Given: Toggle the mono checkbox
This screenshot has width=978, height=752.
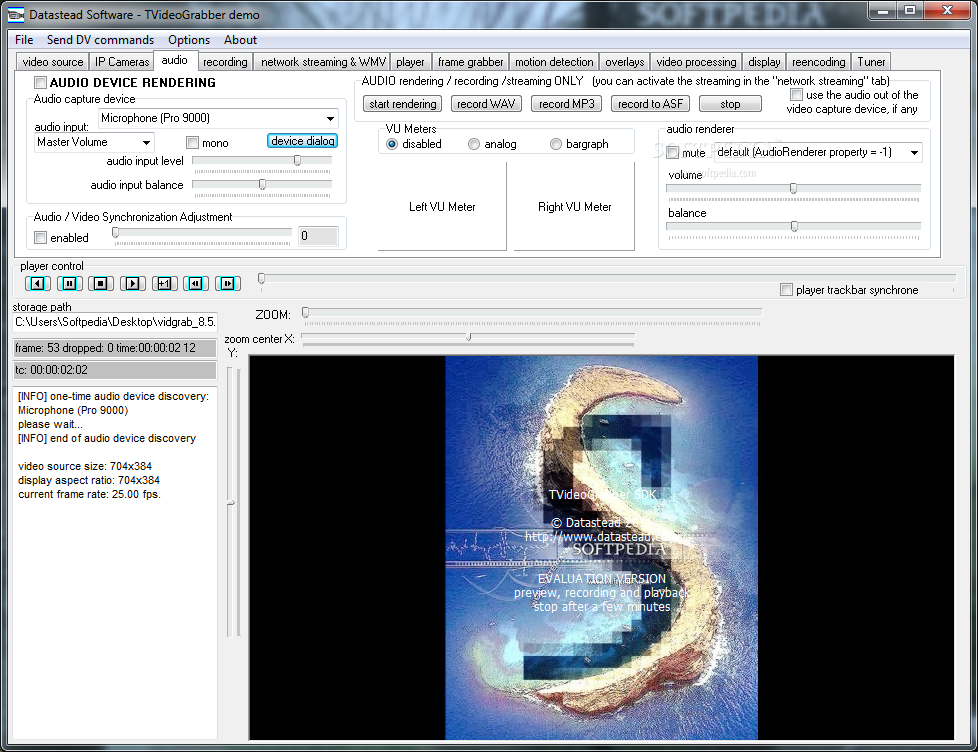Looking at the screenshot, I should 193,143.
